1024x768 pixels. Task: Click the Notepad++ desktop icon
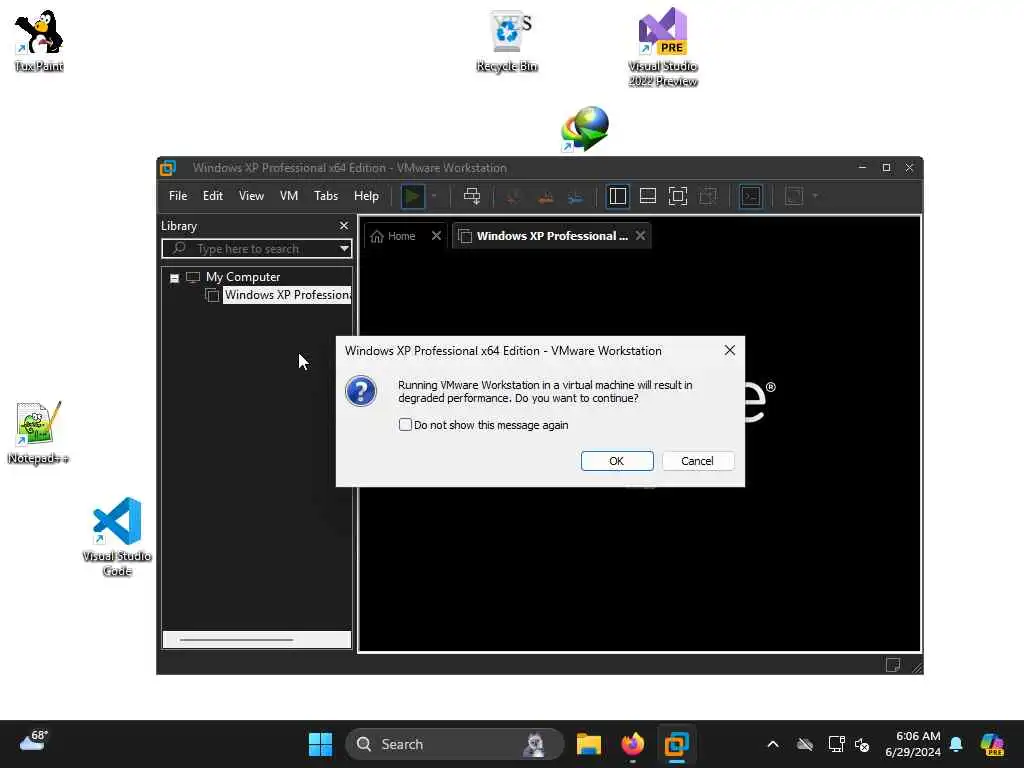[x=38, y=433]
